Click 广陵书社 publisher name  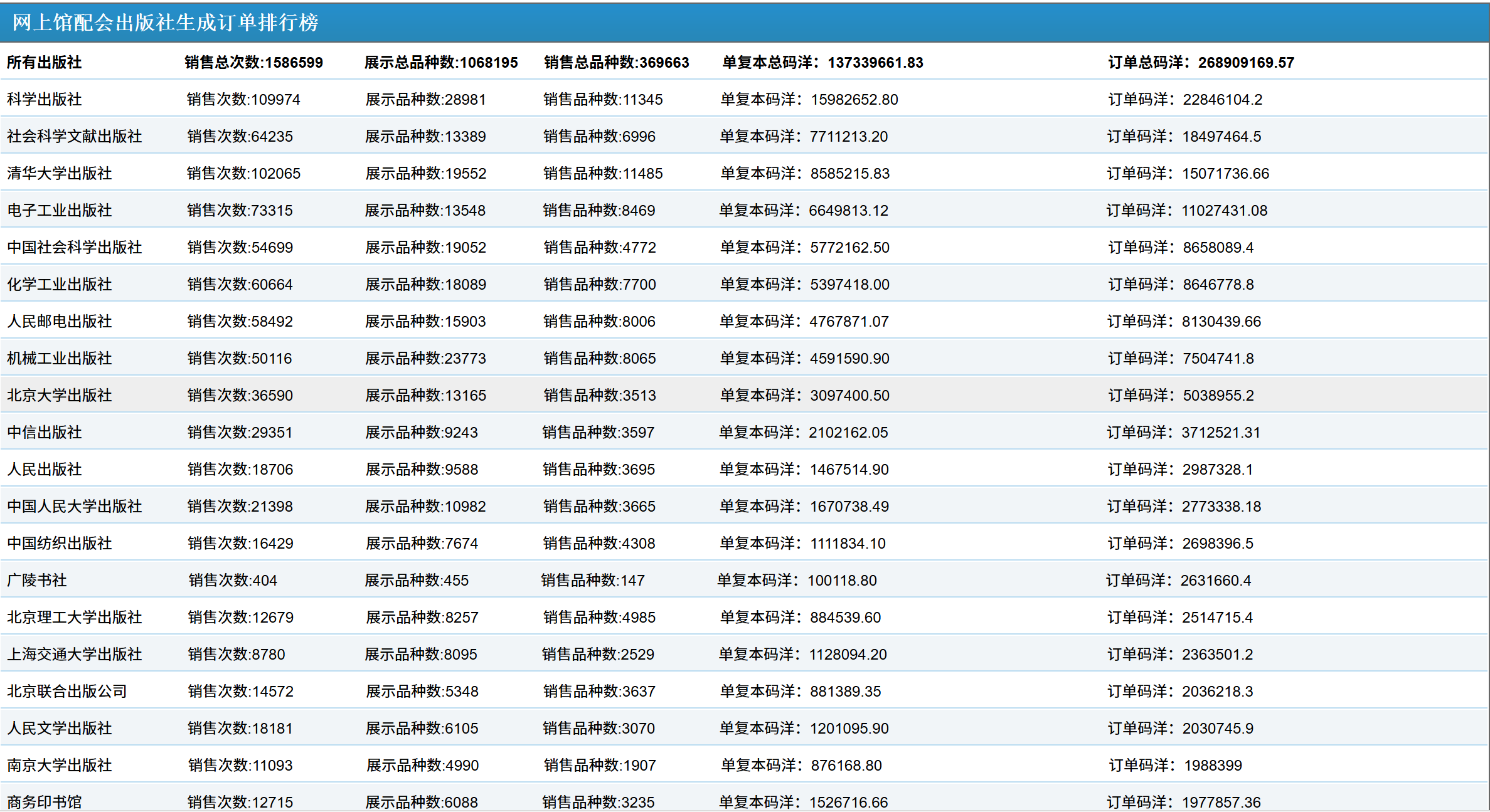point(37,580)
